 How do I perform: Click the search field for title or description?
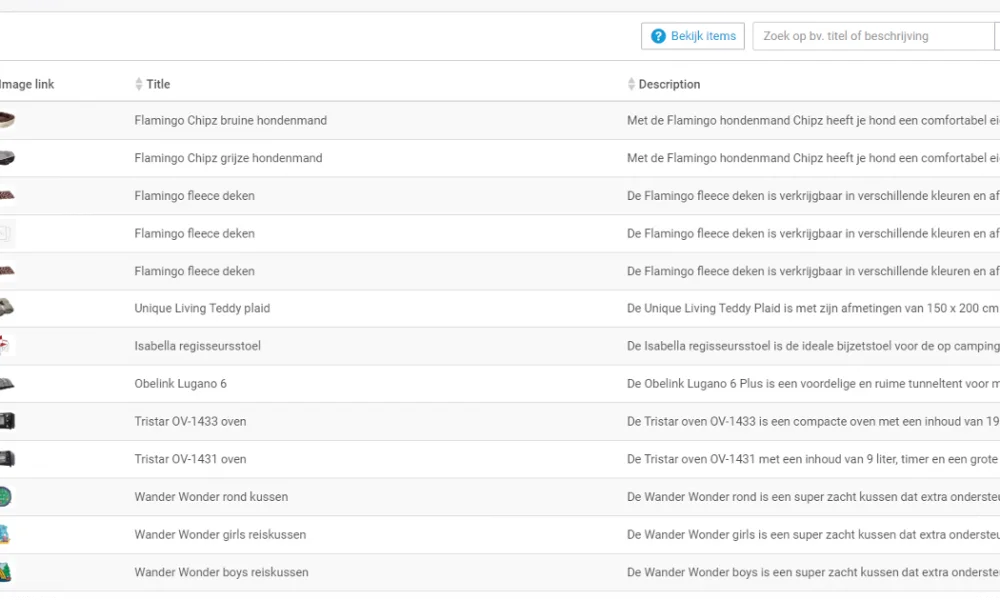[x=872, y=36]
